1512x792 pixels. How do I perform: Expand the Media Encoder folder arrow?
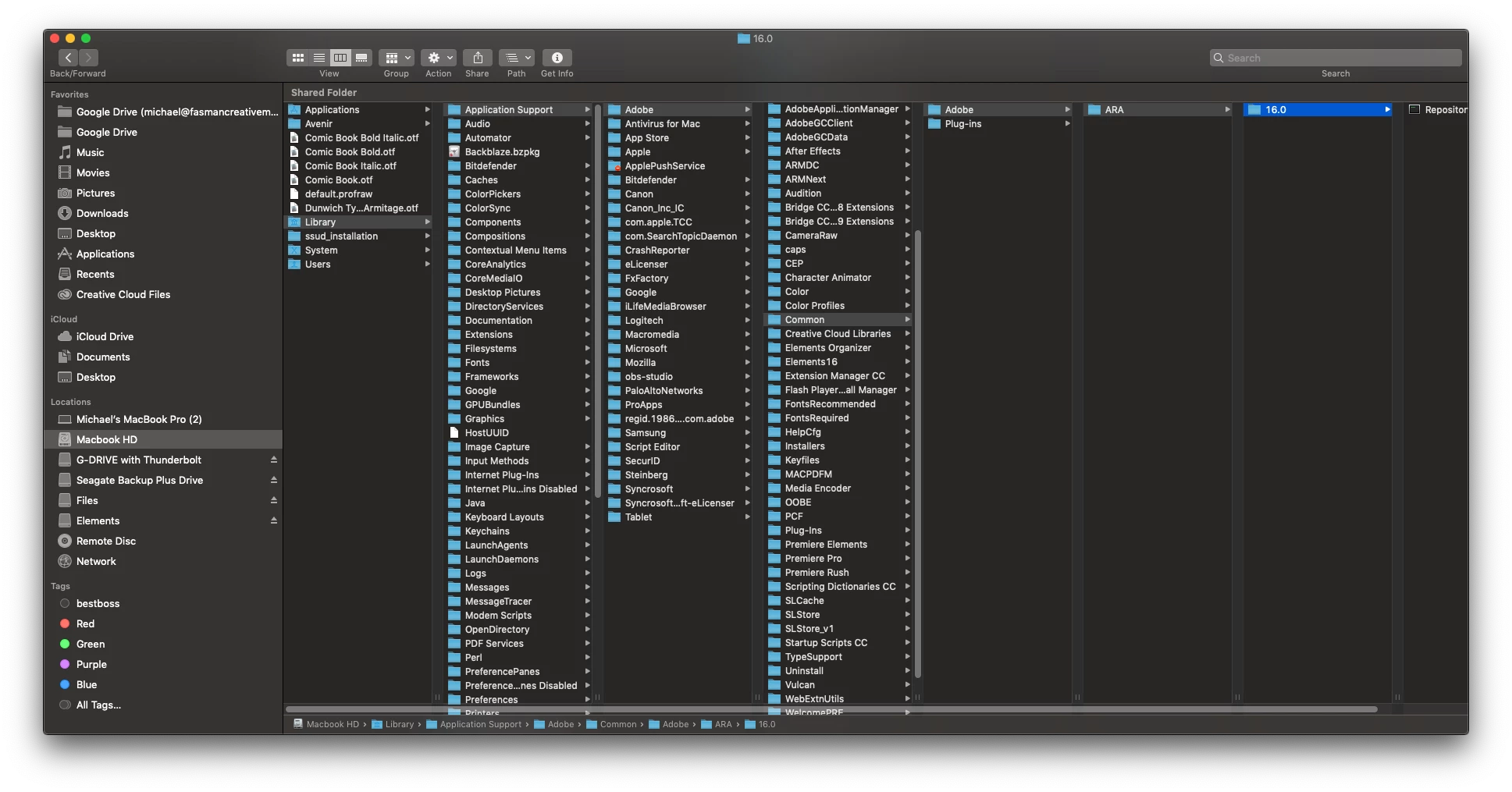(x=907, y=488)
